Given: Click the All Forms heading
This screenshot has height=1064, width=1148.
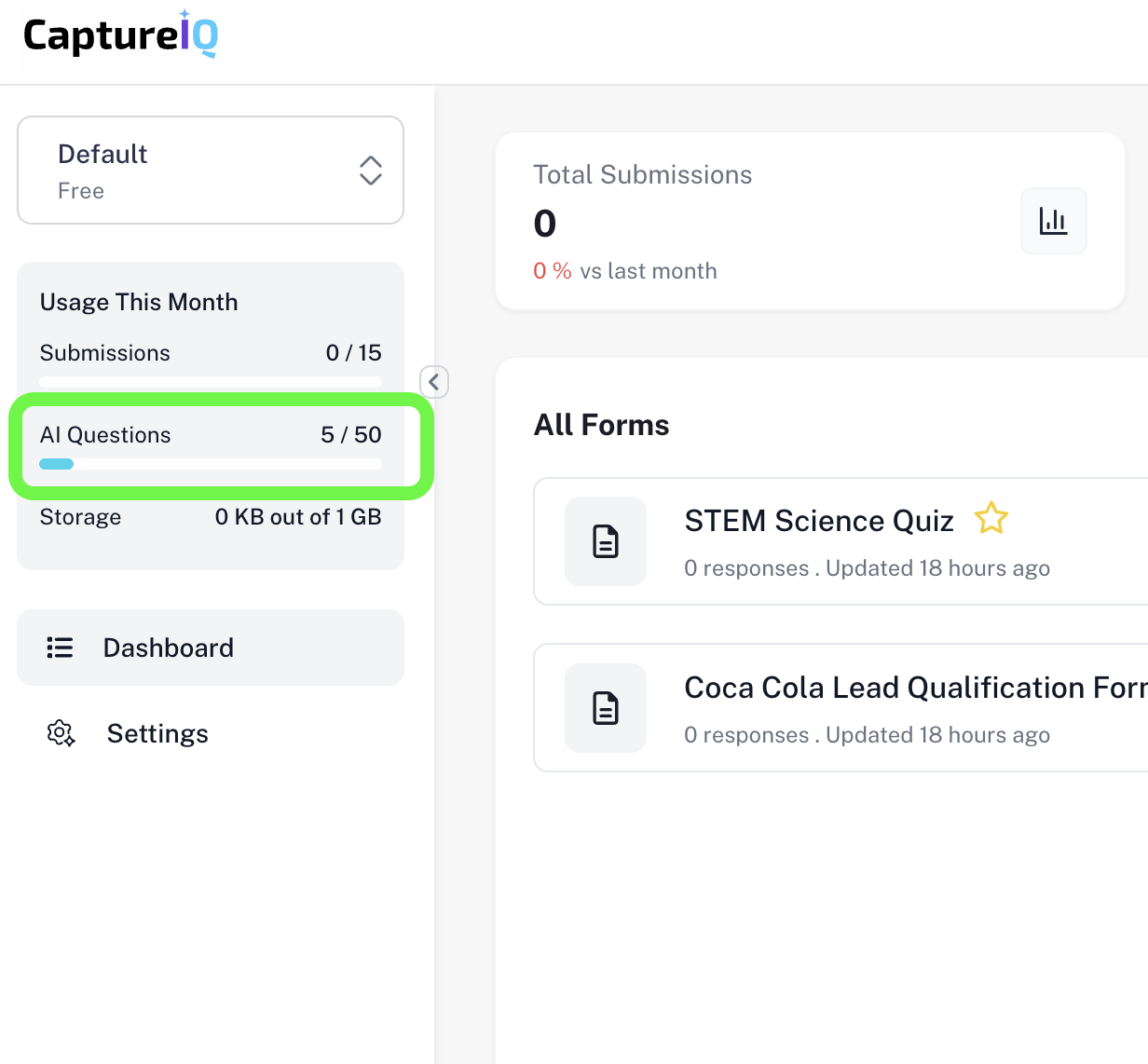Looking at the screenshot, I should coord(602,425).
